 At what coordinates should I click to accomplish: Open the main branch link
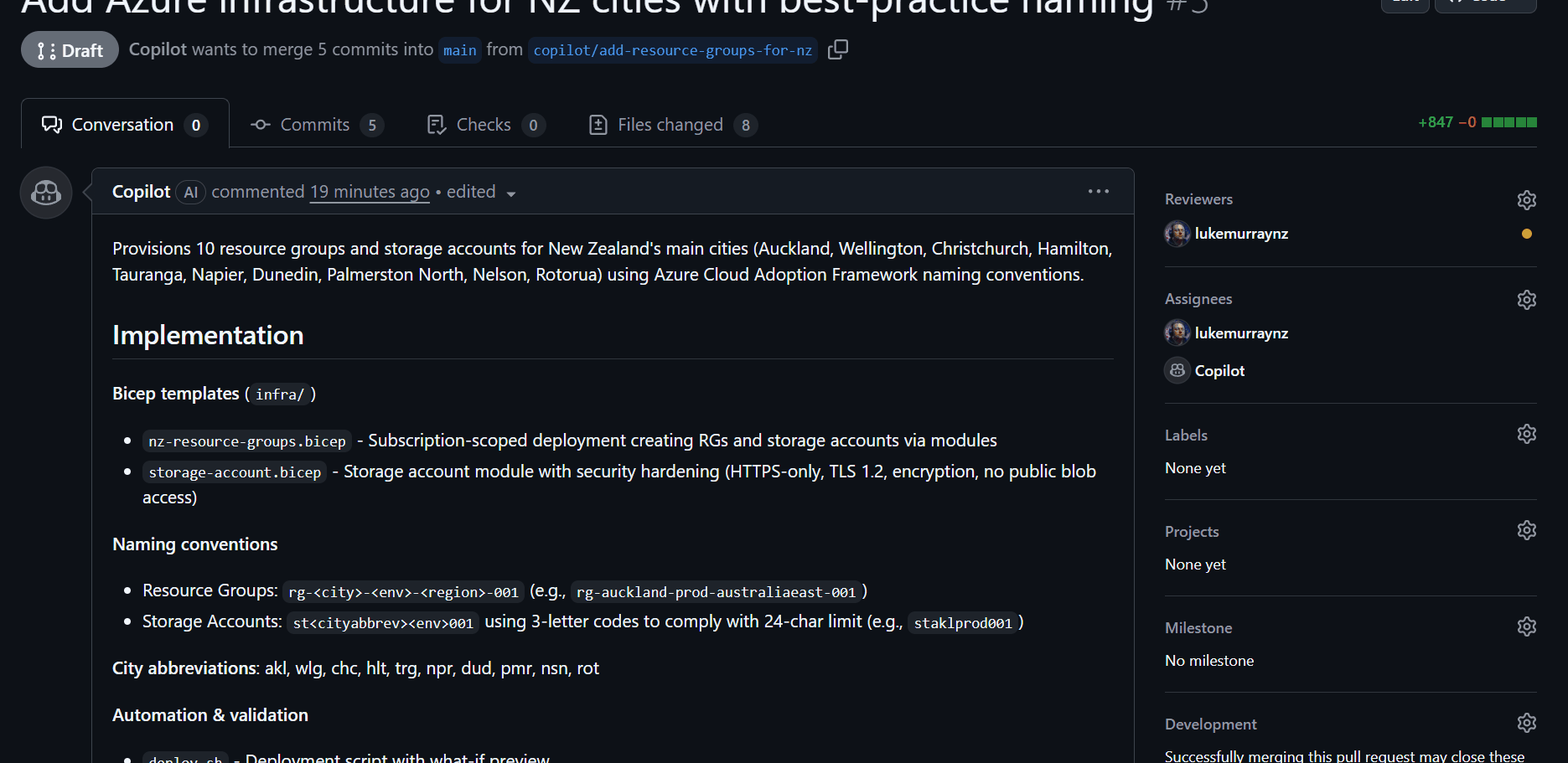tap(459, 50)
